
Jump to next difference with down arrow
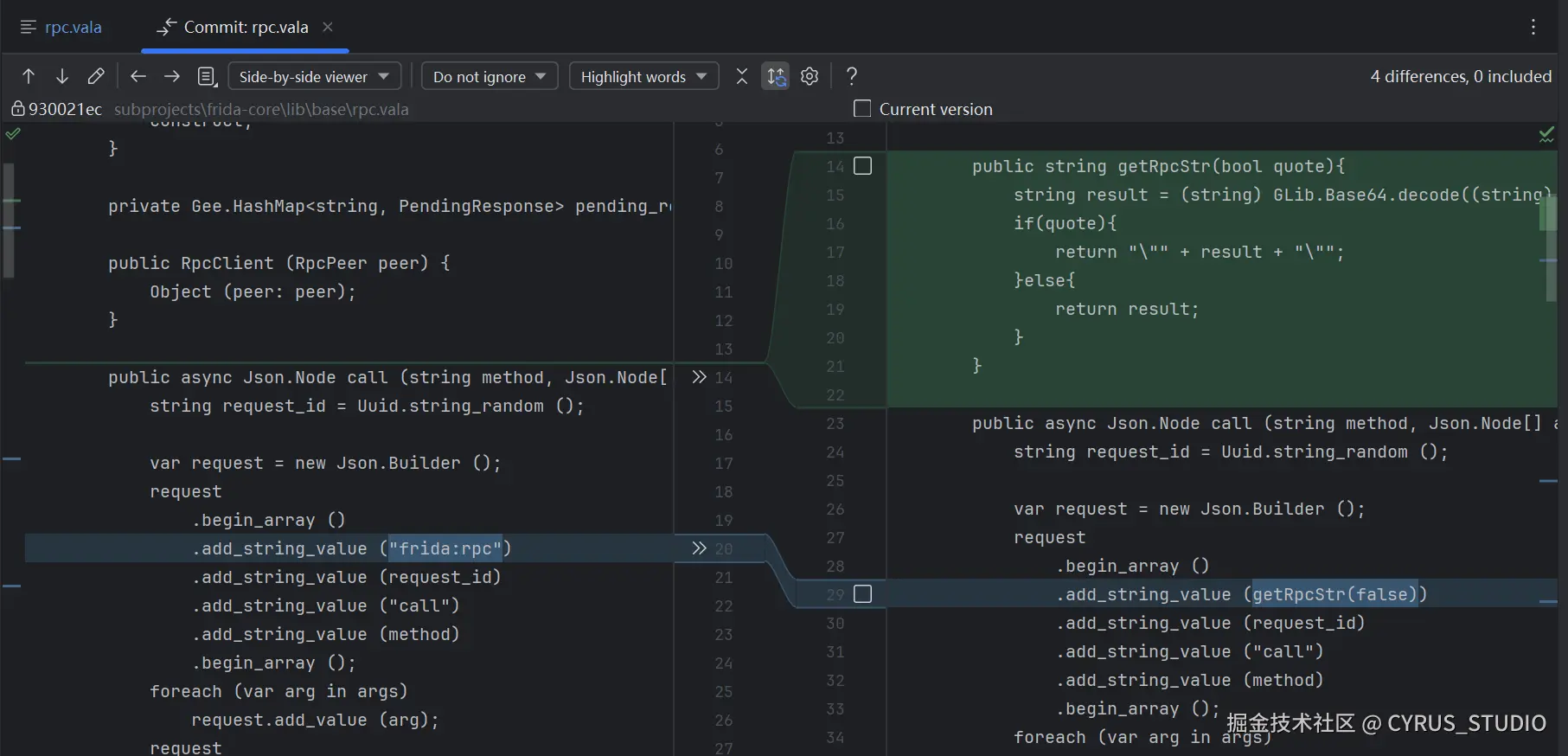(x=62, y=76)
